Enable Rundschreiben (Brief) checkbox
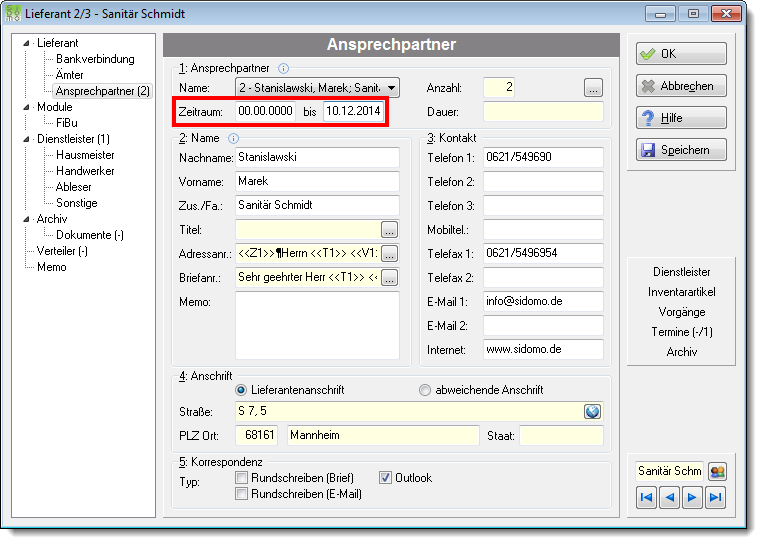 (242, 478)
